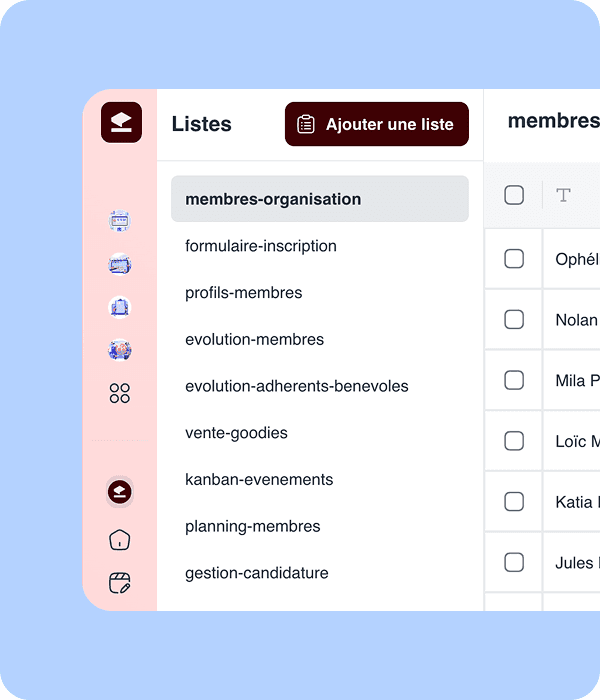Open the first round app icon in sidebar
This screenshot has width=600, height=700.
click(120, 221)
